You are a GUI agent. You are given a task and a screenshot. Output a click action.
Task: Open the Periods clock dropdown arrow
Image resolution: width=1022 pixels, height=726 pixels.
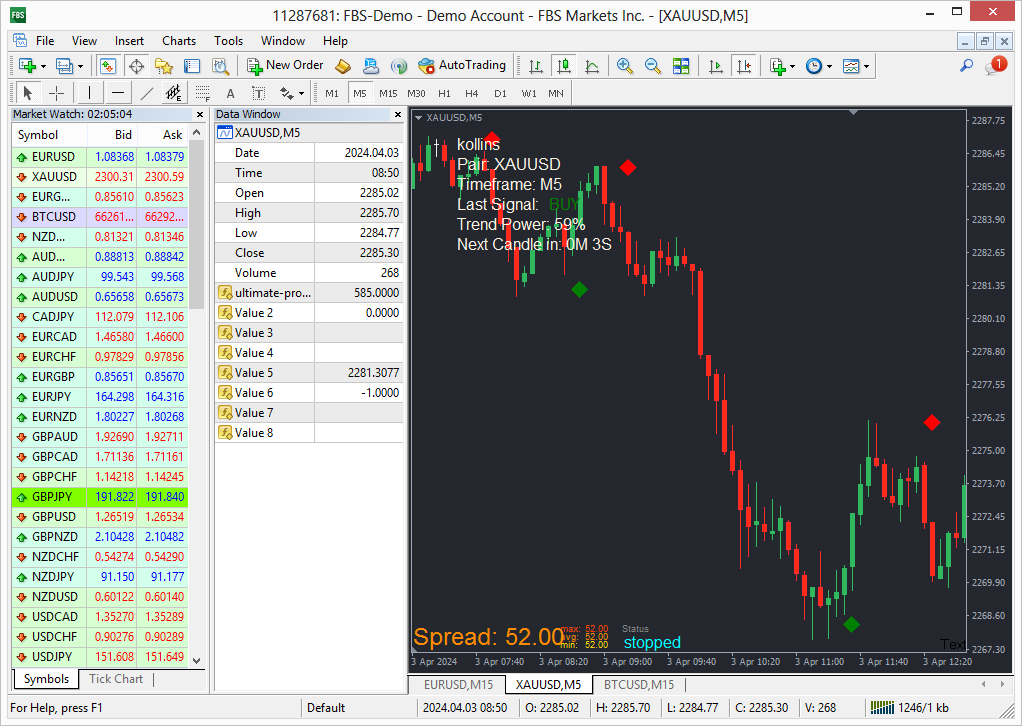(x=830, y=66)
